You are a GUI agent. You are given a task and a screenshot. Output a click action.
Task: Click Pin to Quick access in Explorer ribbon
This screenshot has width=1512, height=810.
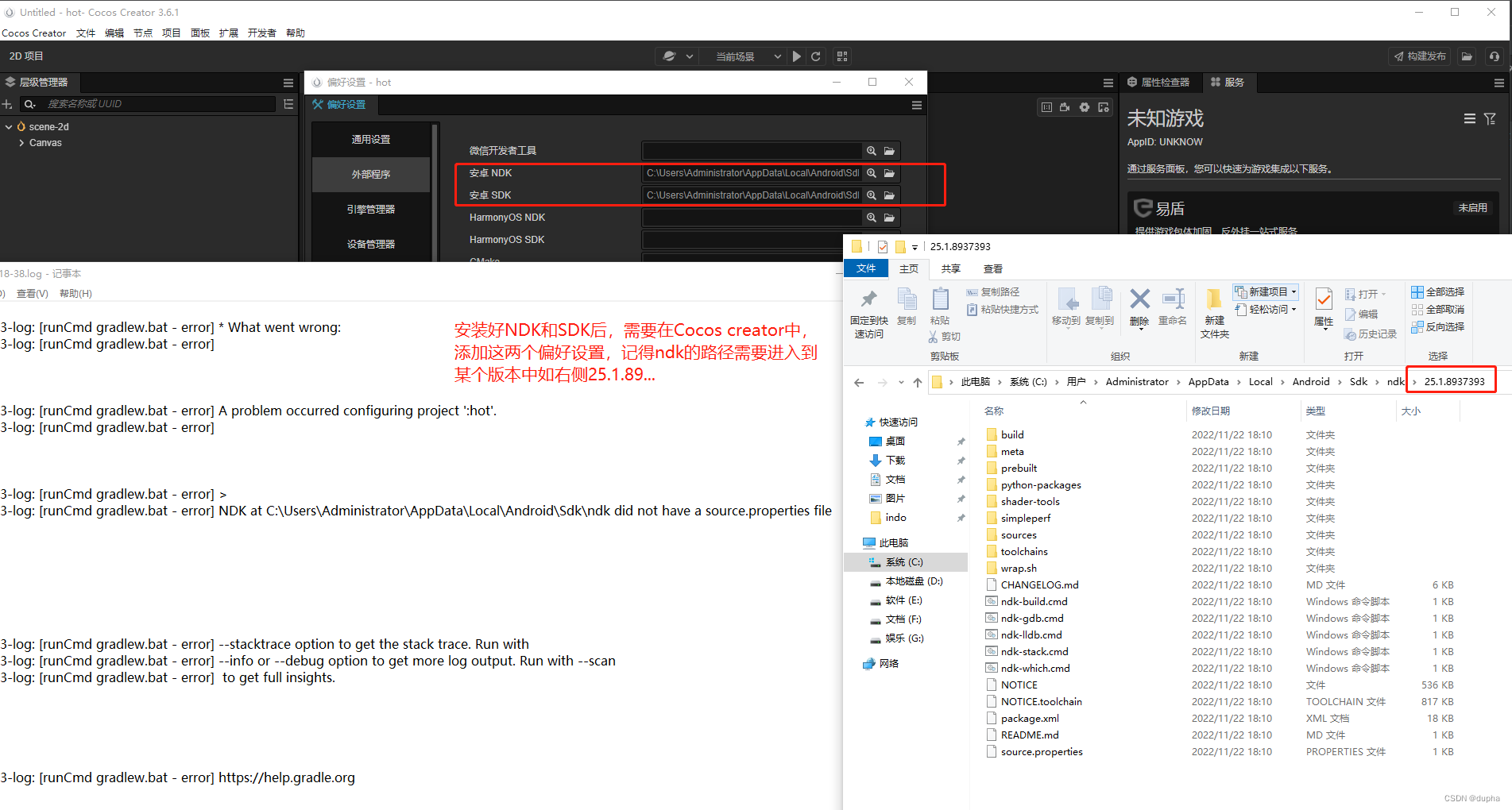(869, 314)
